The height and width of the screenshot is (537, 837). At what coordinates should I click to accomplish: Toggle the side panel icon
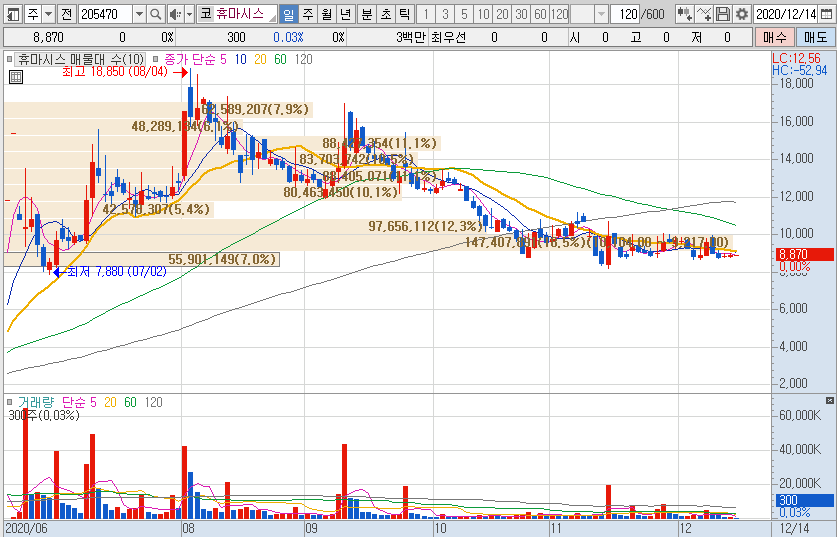pyautogui.click(x=13, y=14)
